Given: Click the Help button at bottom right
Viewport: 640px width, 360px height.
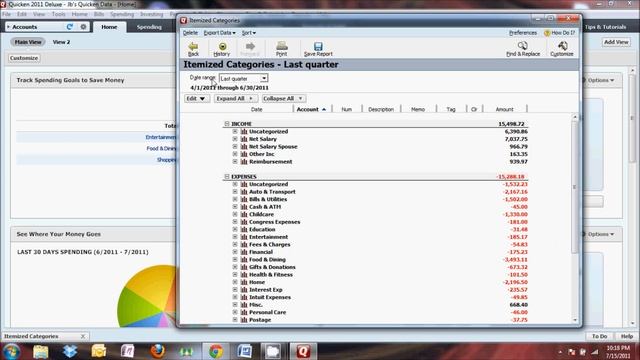Looking at the screenshot, I should pyautogui.click(x=627, y=336).
